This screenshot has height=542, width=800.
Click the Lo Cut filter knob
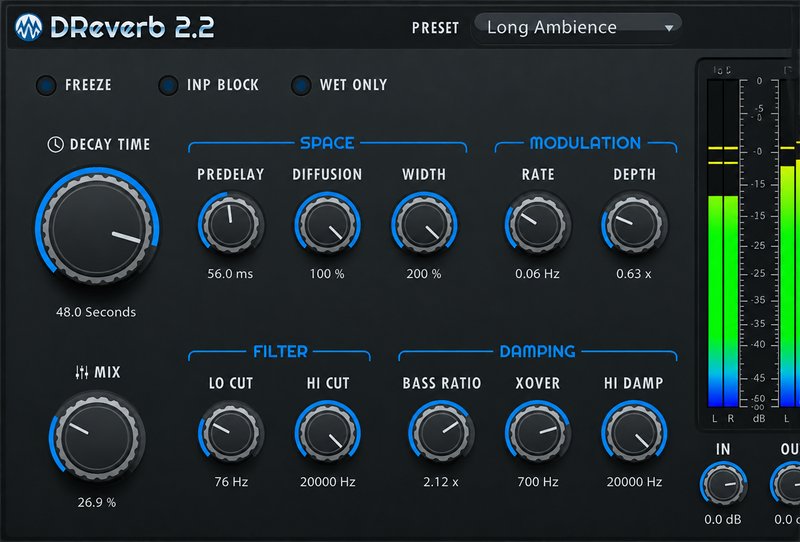pos(231,433)
